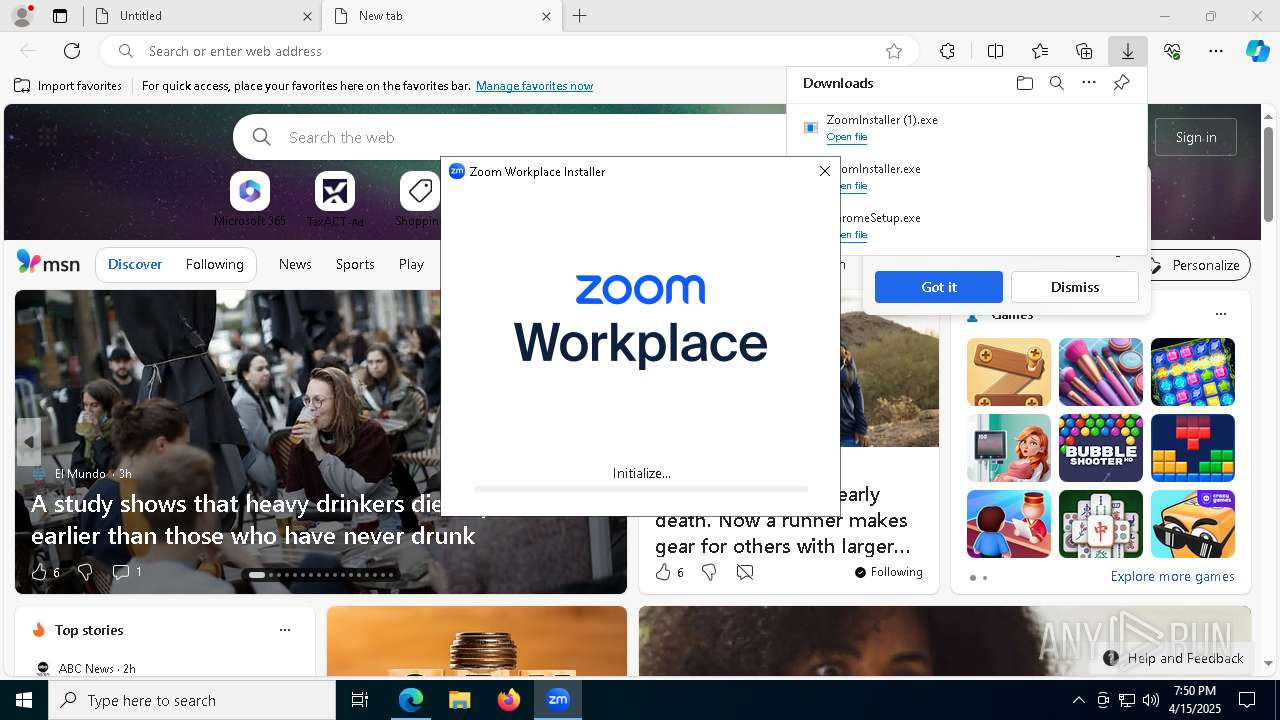1280x720 pixels.
Task: Click Following status on runner article
Action: (x=888, y=572)
